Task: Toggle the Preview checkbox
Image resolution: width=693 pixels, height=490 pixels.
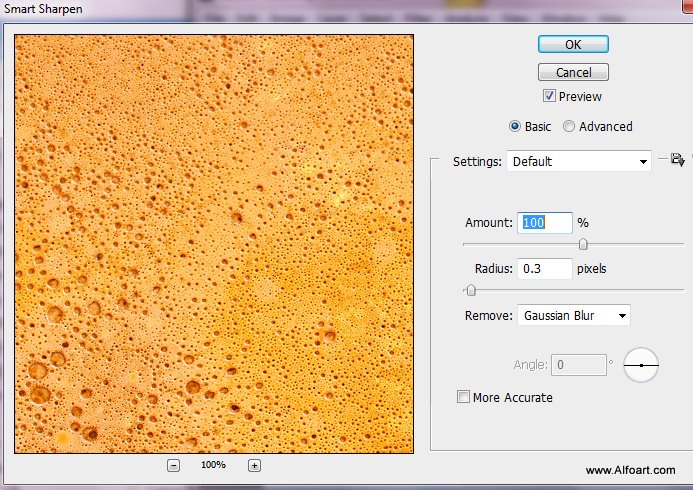Action: coord(549,96)
